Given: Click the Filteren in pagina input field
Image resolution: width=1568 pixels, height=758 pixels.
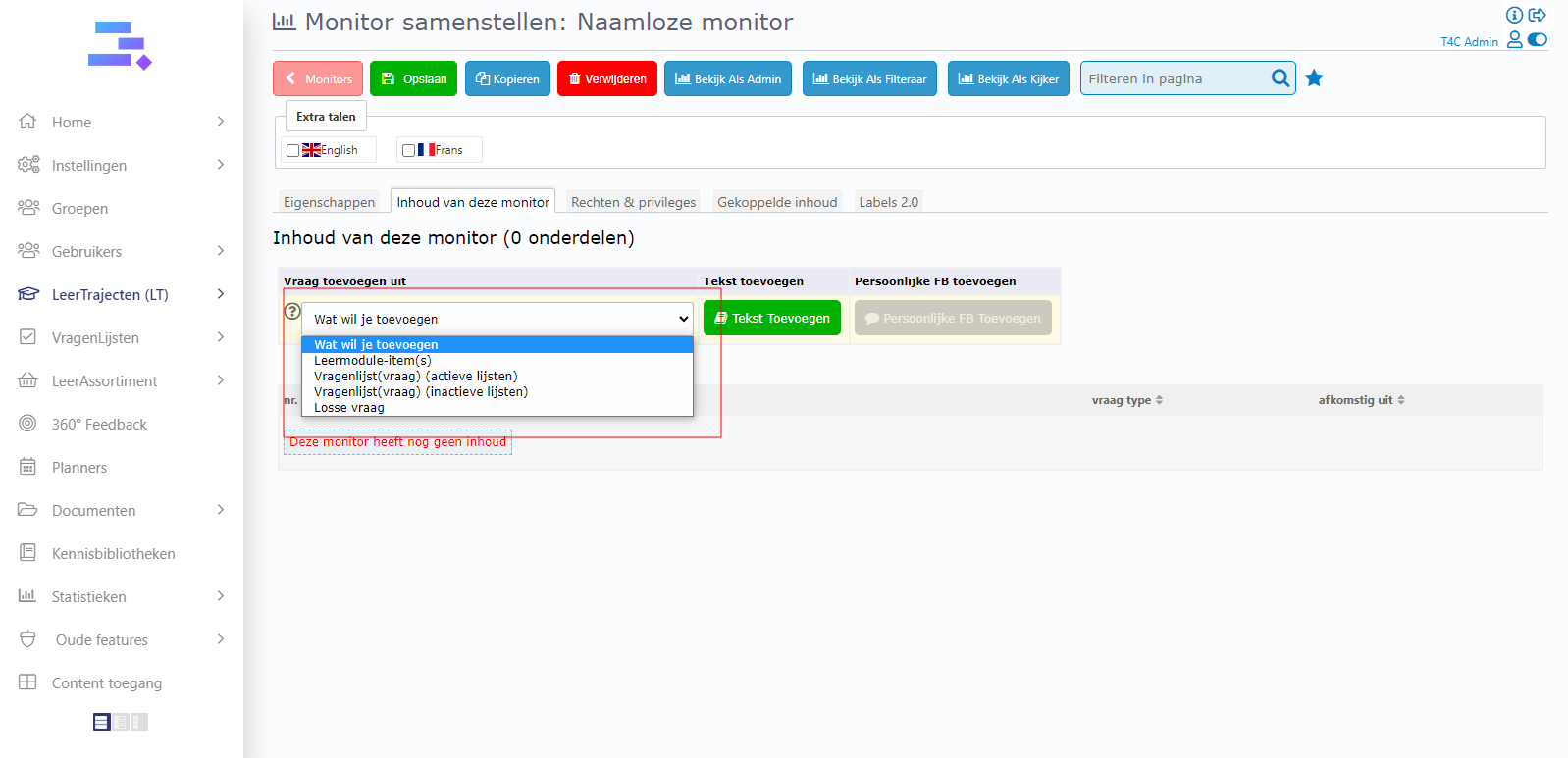Looking at the screenshot, I should click(x=1175, y=78).
